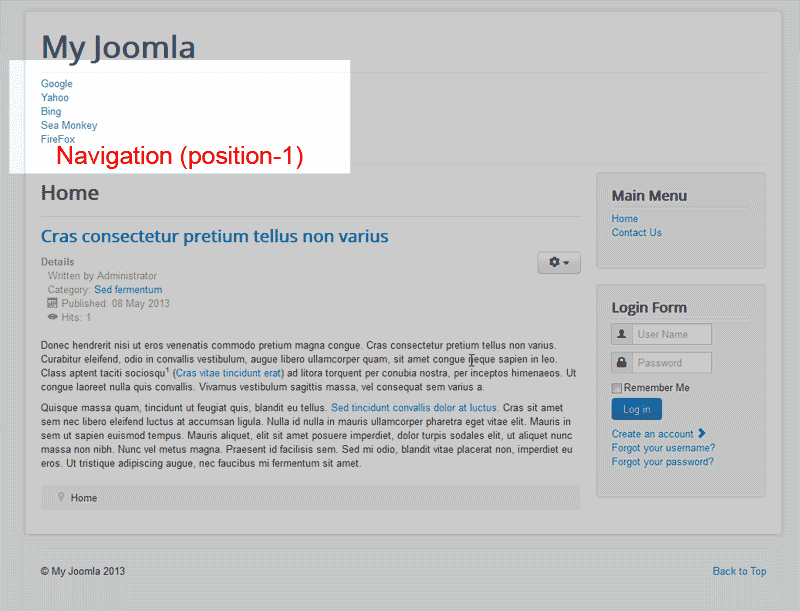Enable the Remember Me checkbox
Image resolution: width=800 pixels, height=611 pixels.
point(617,388)
